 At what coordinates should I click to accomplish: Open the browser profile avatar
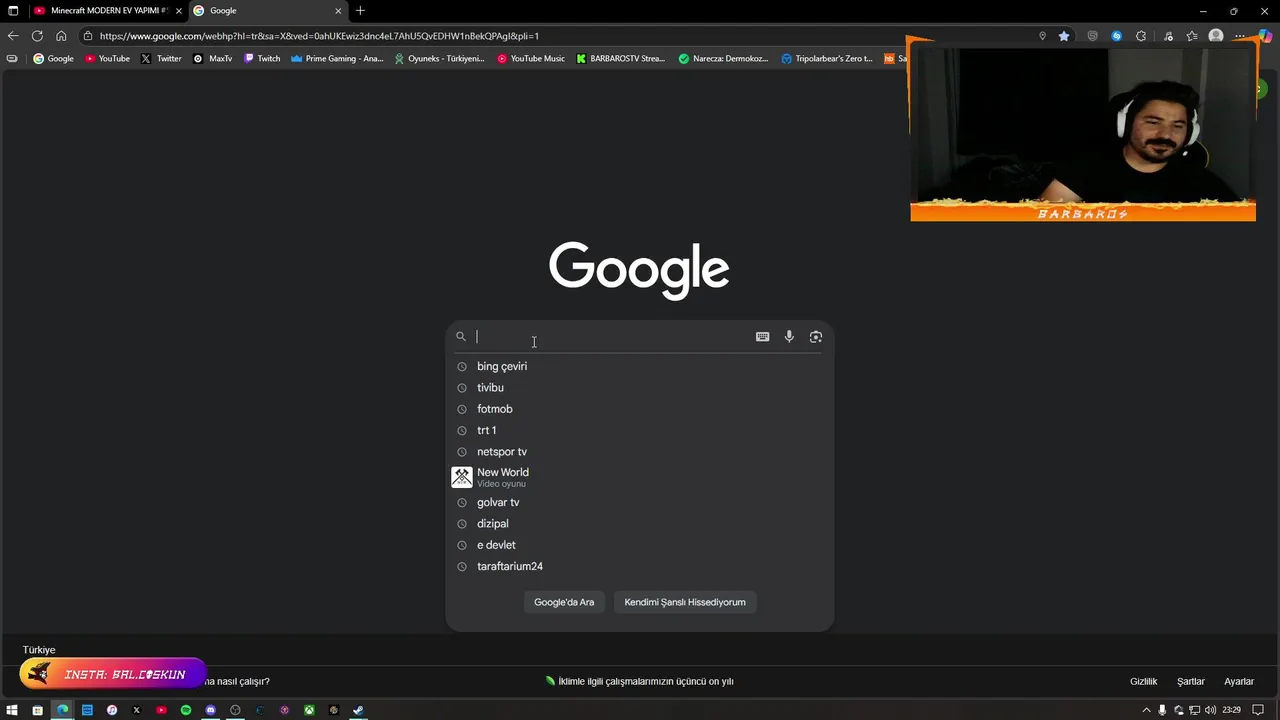pyautogui.click(x=1216, y=36)
